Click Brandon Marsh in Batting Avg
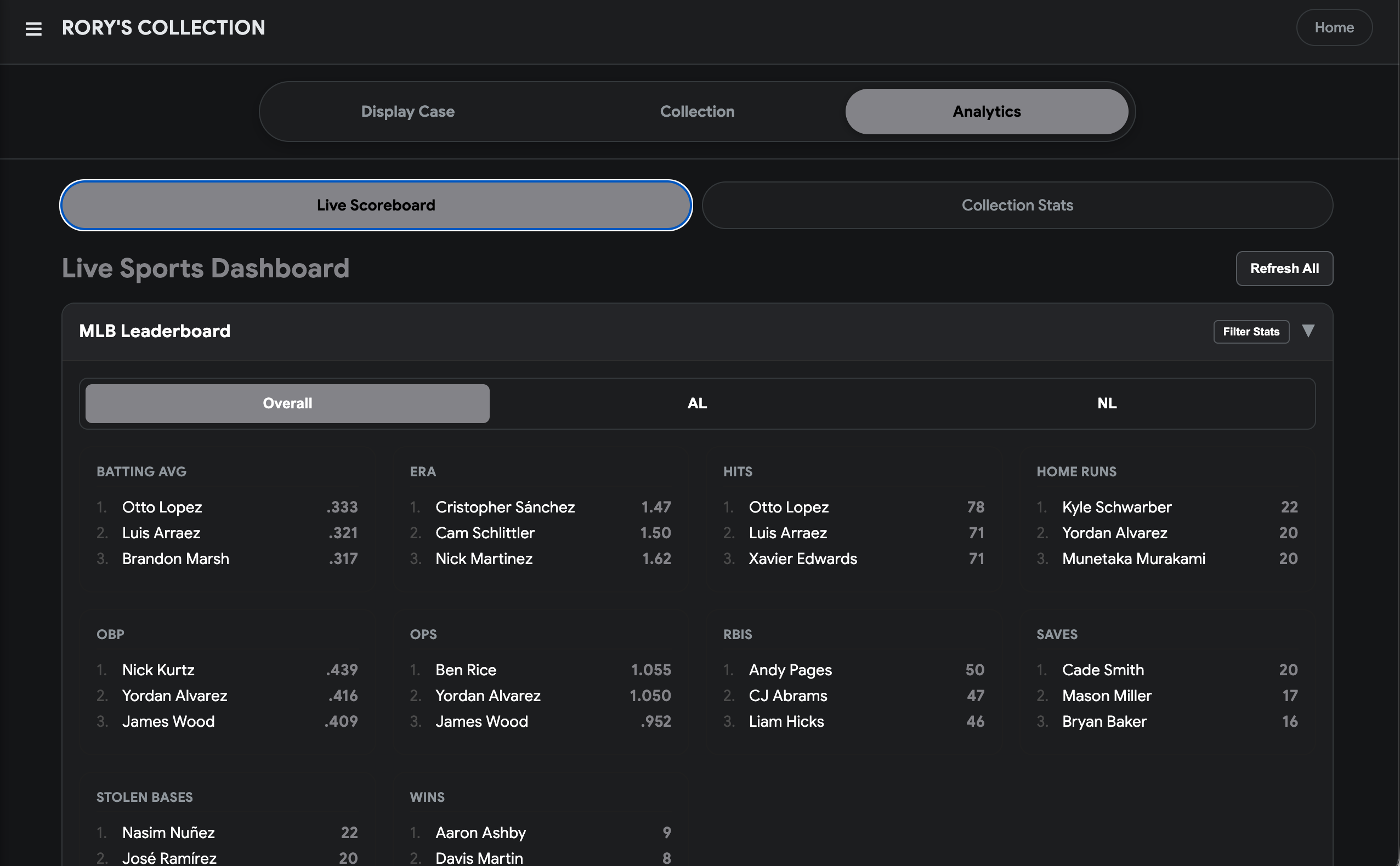1400x866 pixels. coord(175,559)
